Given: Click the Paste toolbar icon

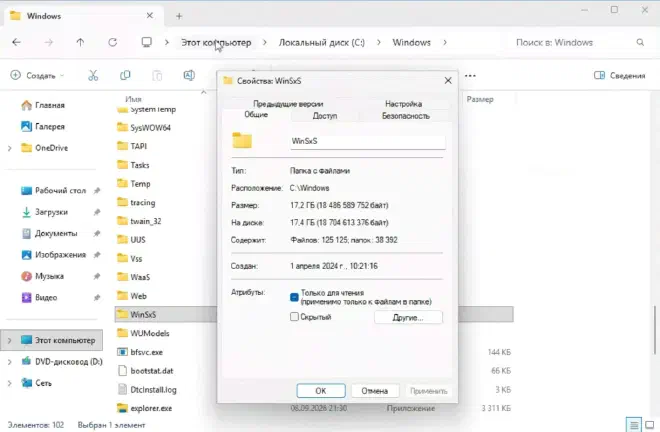Looking at the screenshot, I should tap(157, 75).
